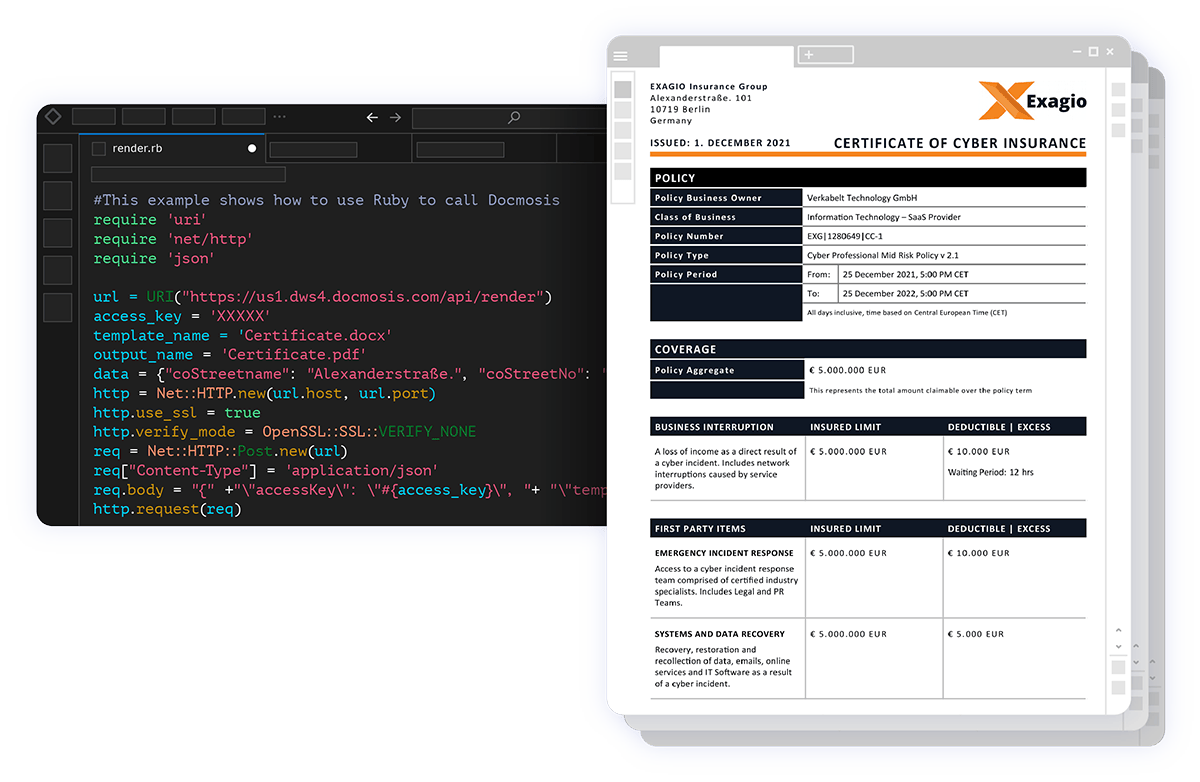The image size is (1200, 782).
Task: Click the file icon beside render.rb
Action: [98, 148]
